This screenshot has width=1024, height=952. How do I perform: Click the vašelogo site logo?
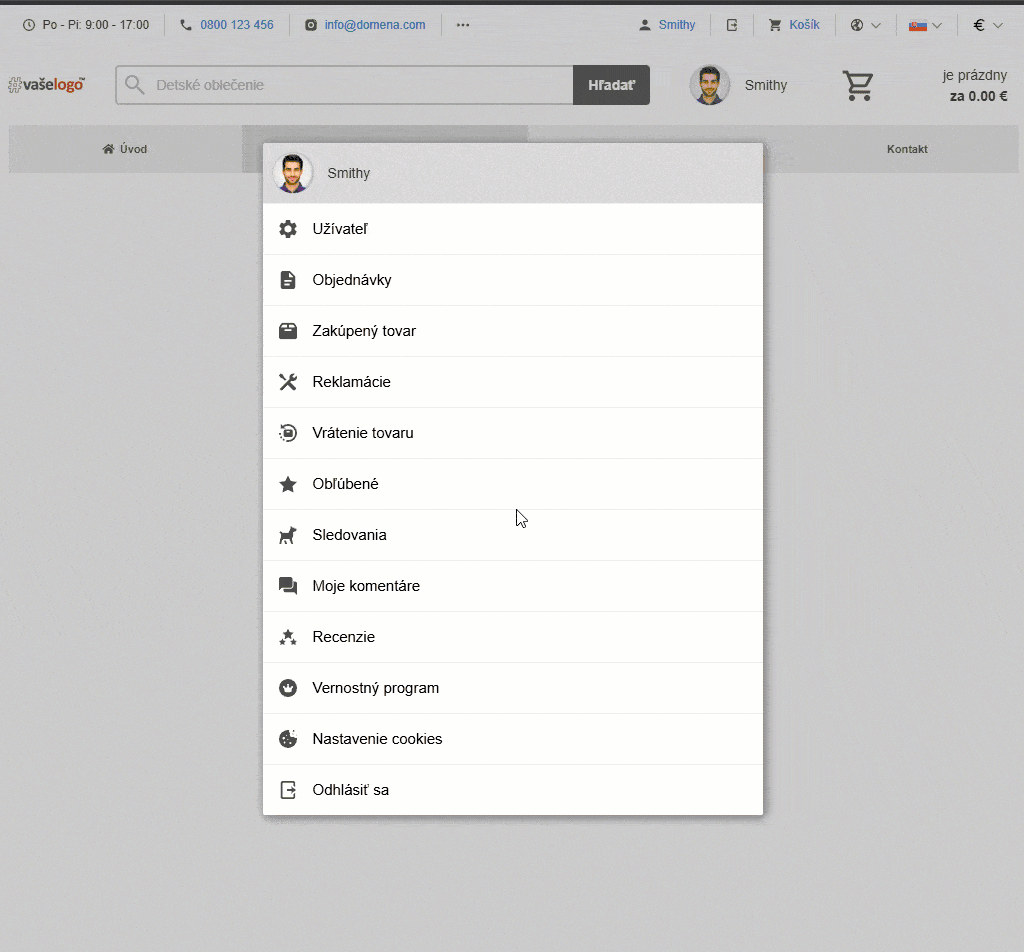coord(46,84)
